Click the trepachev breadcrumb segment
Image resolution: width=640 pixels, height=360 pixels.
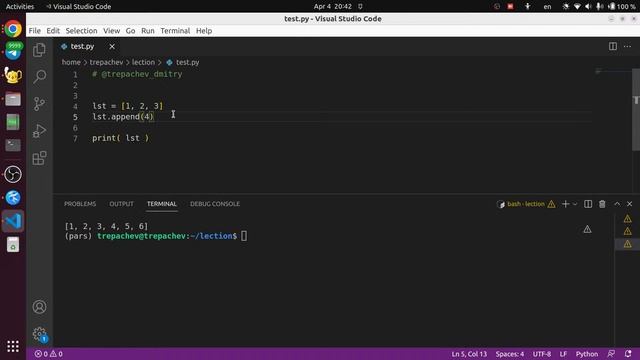click(x=106, y=62)
